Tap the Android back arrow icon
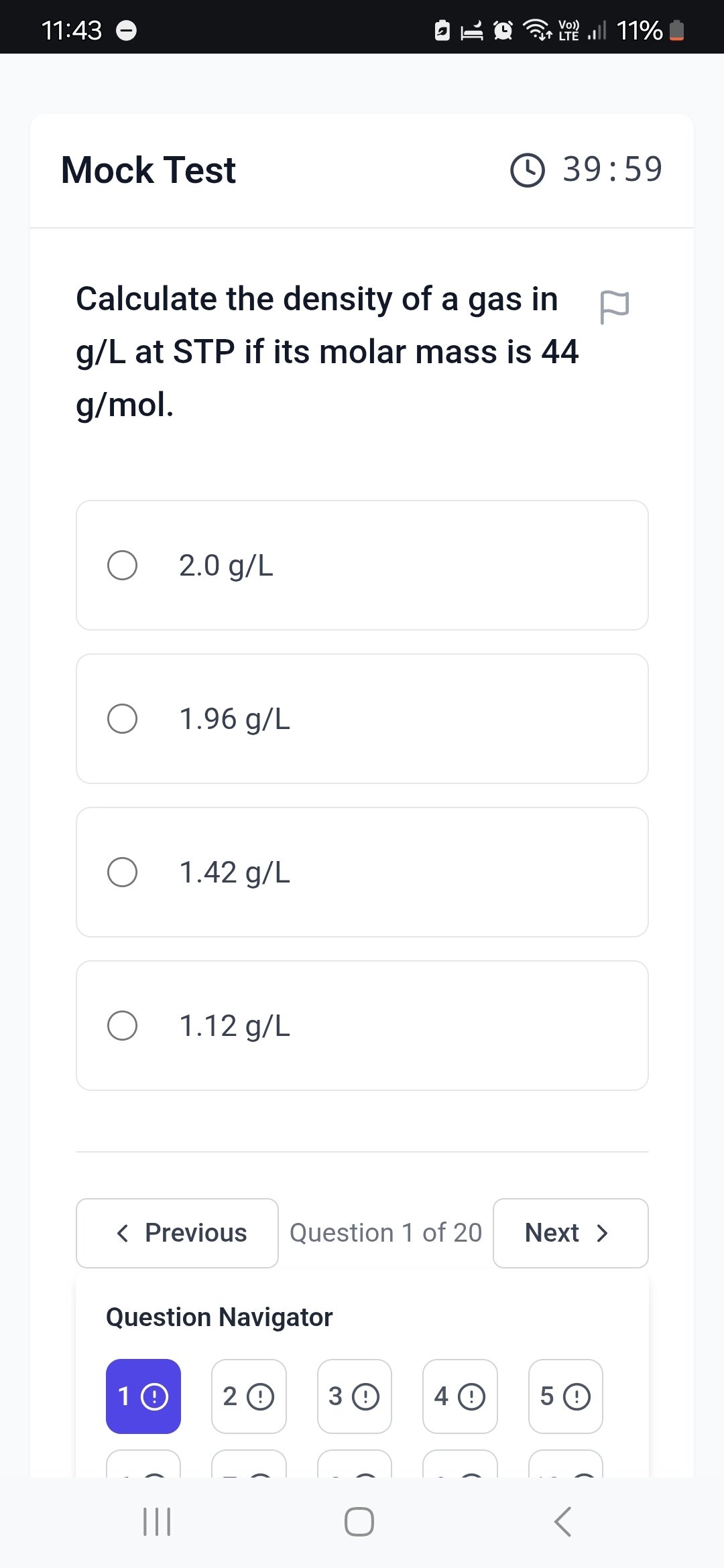 (563, 1522)
